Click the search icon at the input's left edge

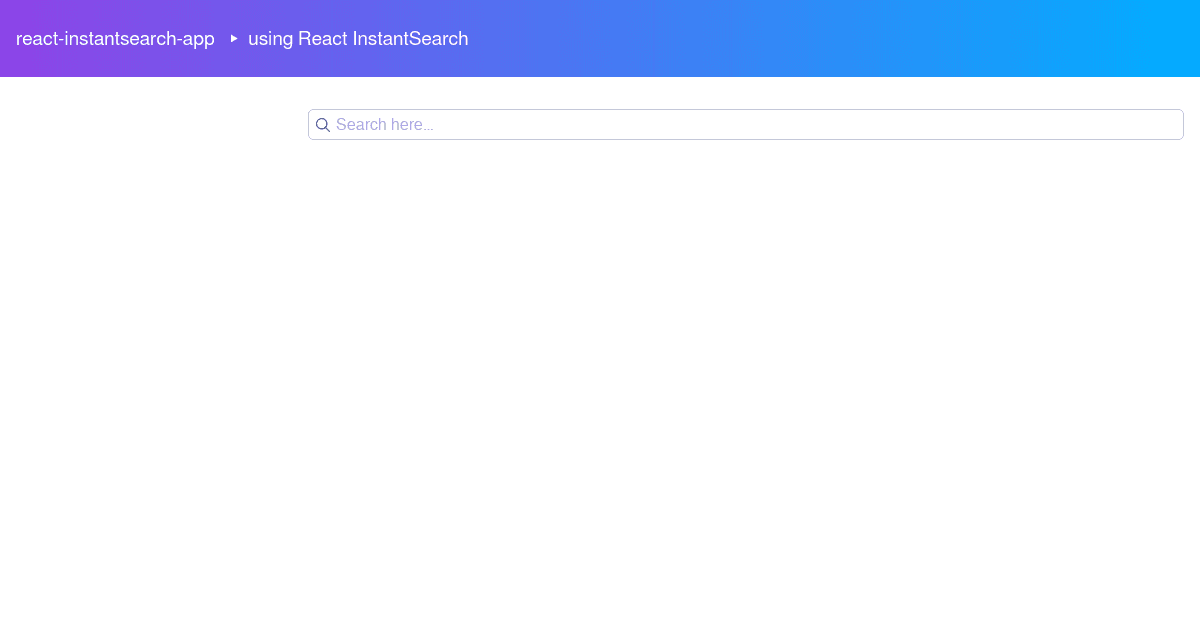(323, 124)
